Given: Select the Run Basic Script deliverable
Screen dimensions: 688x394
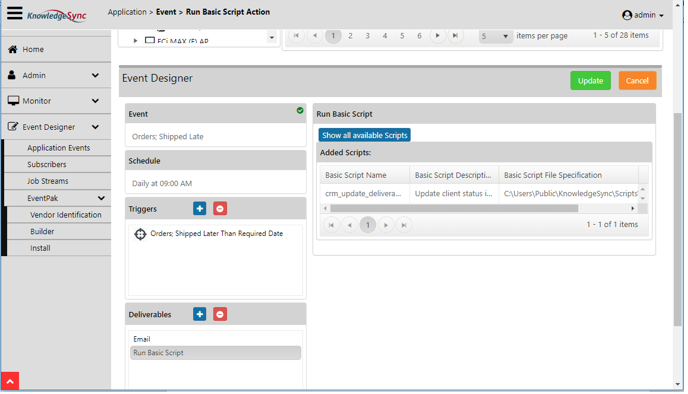Looking at the screenshot, I should coord(215,353).
